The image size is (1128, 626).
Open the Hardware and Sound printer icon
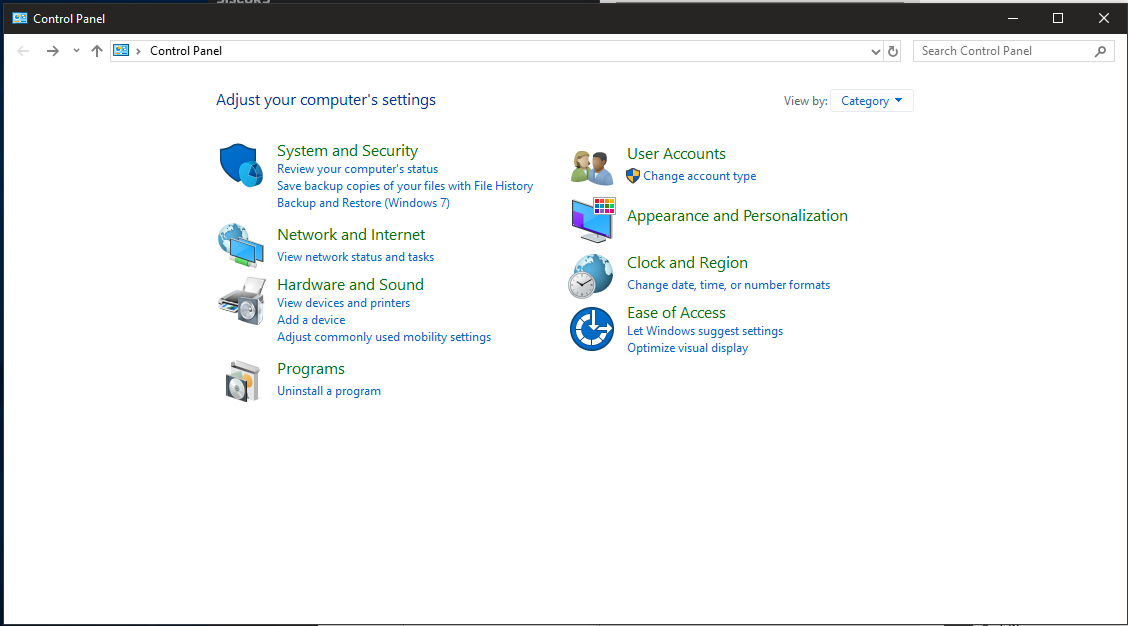pyautogui.click(x=242, y=301)
